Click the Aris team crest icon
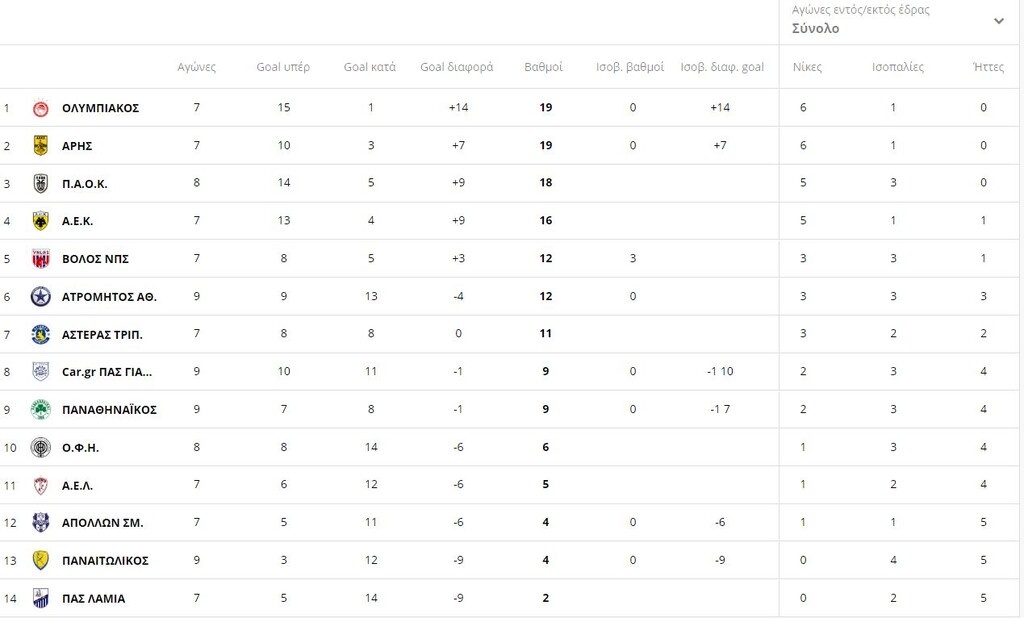Image resolution: width=1024 pixels, height=618 pixels. click(x=41, y=146)
